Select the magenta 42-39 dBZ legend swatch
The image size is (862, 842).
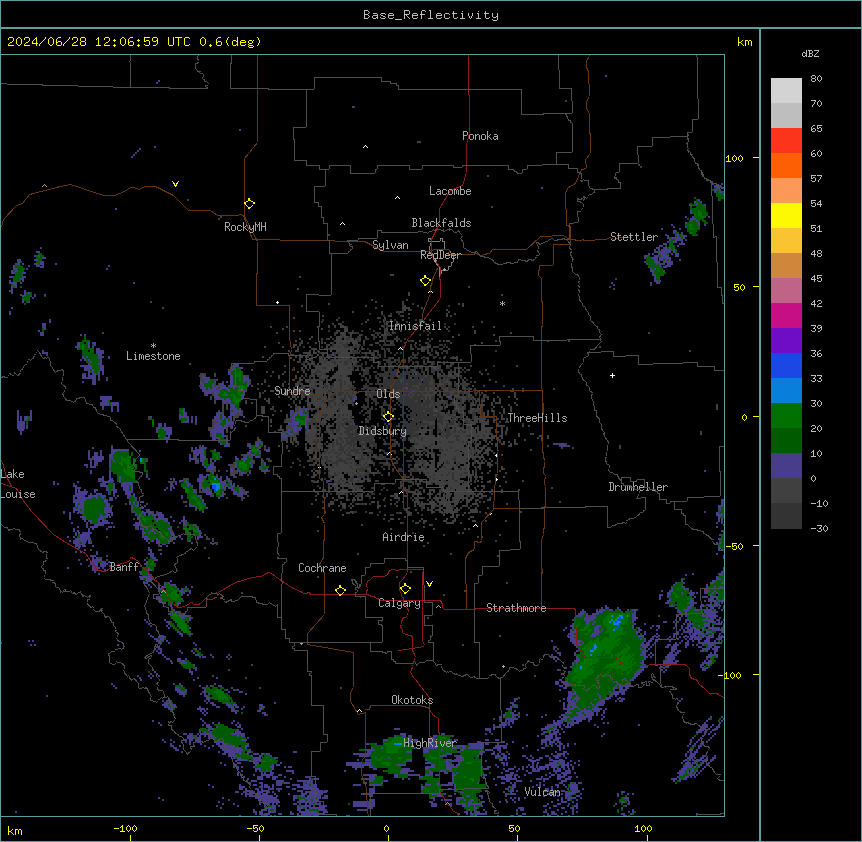coord(786,315)
